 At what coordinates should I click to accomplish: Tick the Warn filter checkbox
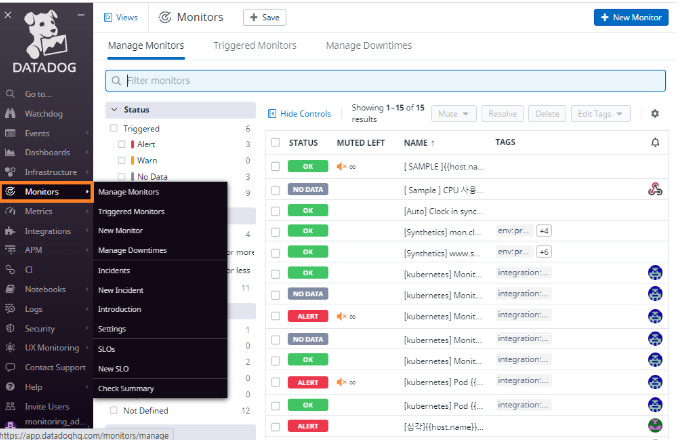[x=122, y=160]
